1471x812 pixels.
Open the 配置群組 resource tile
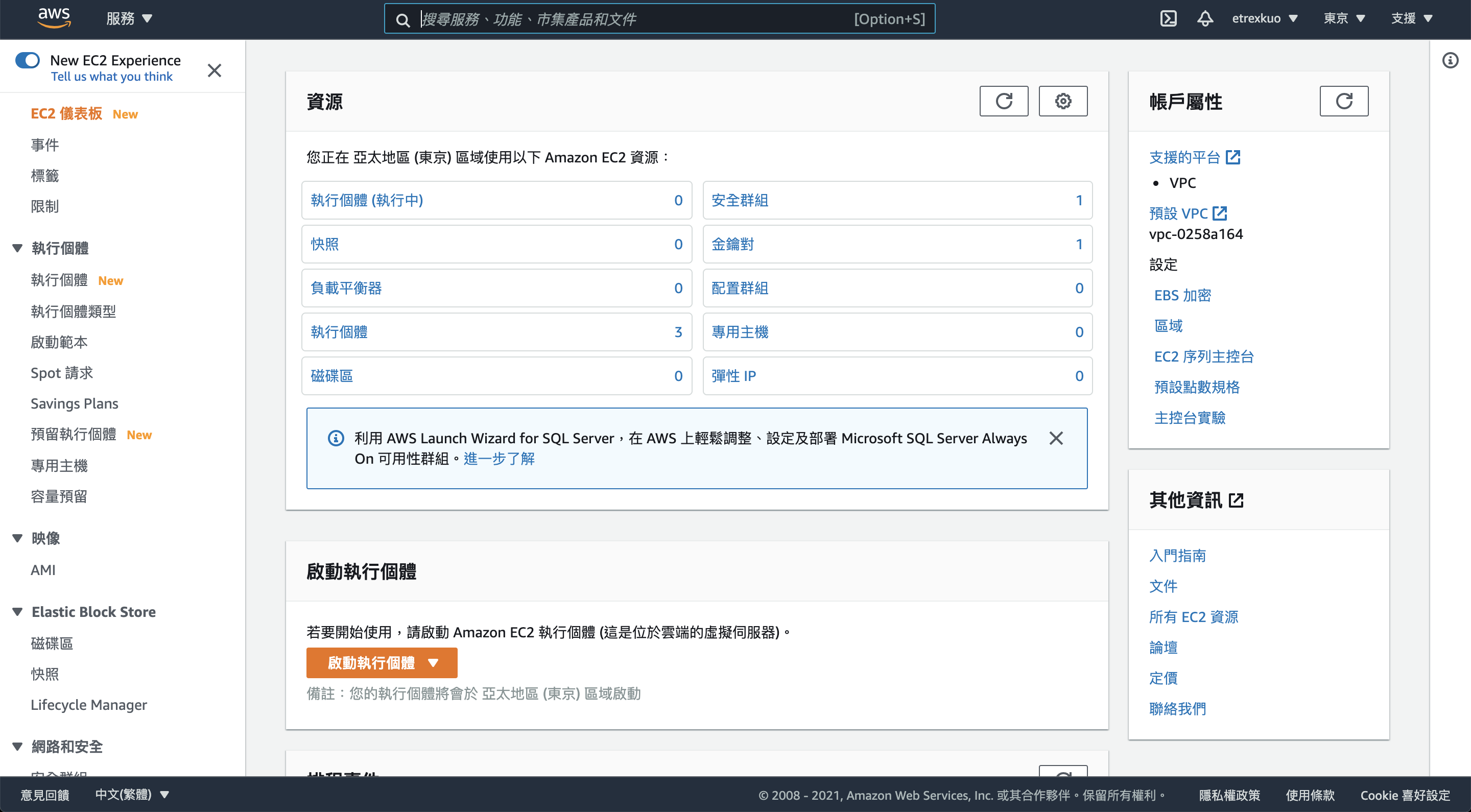pos(898,289)
